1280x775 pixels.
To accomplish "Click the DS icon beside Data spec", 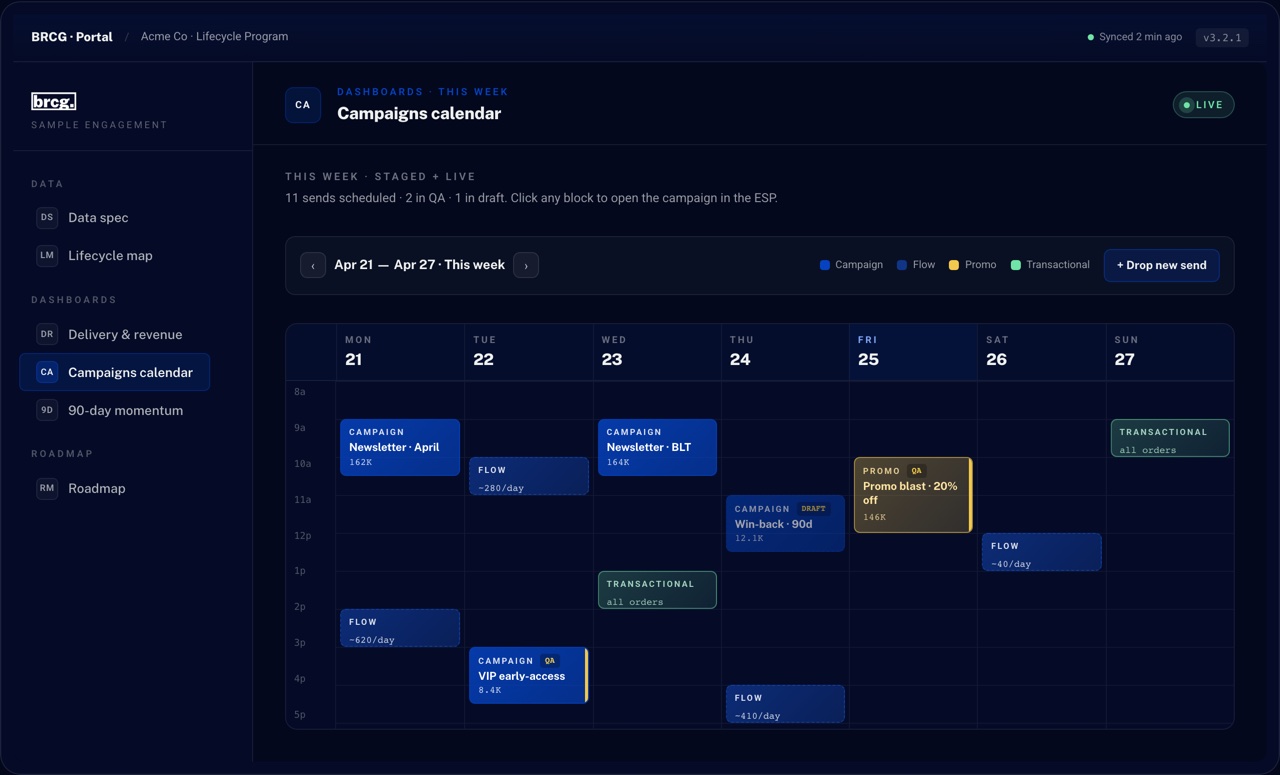I will pyautogui.click(x=47, y=217).
